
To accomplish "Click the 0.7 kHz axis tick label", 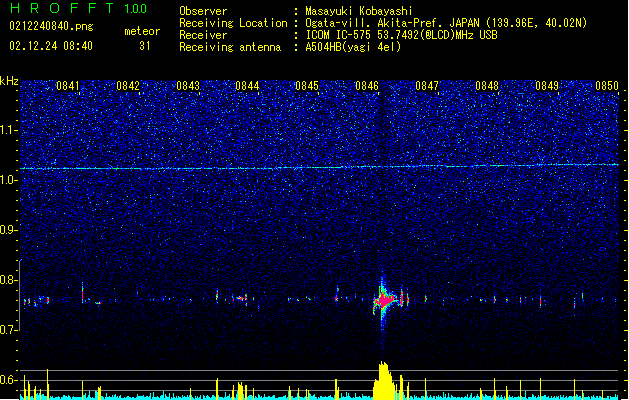I will tap(8, 330).
